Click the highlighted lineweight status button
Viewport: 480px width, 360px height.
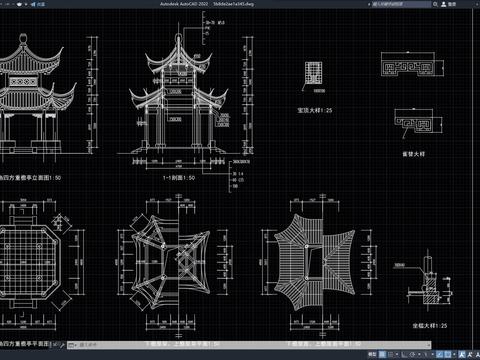448,354
